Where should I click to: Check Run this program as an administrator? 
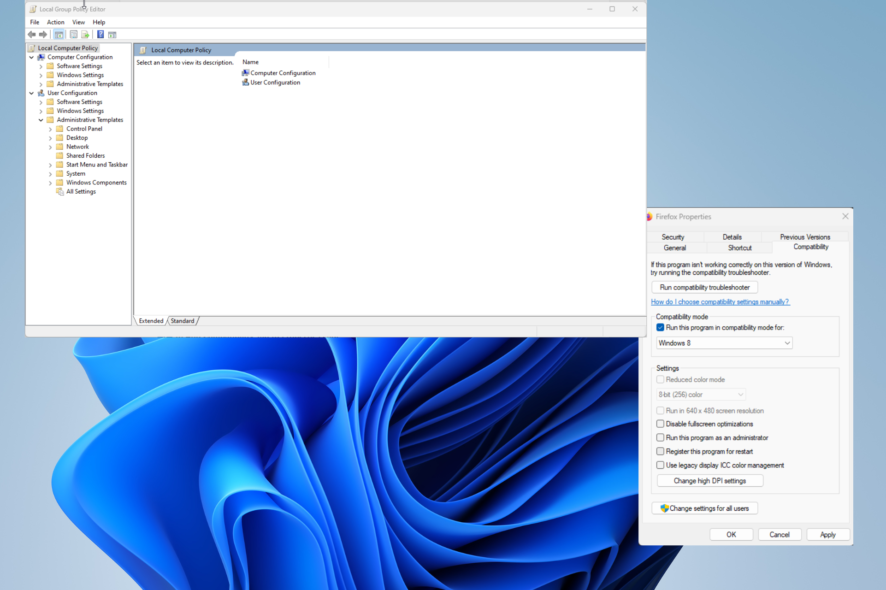click(x=659, y=437)
